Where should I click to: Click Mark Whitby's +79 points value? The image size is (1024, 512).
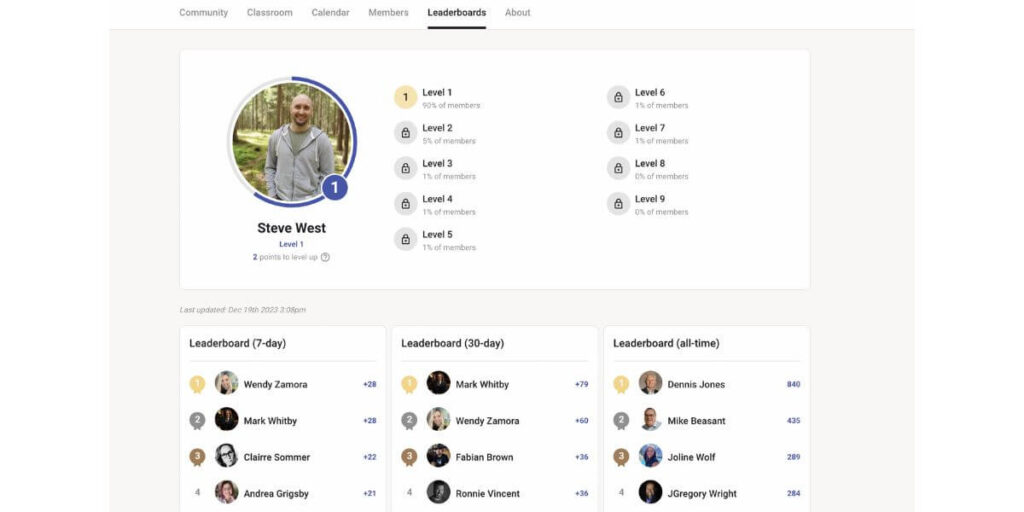click(581, 385)
